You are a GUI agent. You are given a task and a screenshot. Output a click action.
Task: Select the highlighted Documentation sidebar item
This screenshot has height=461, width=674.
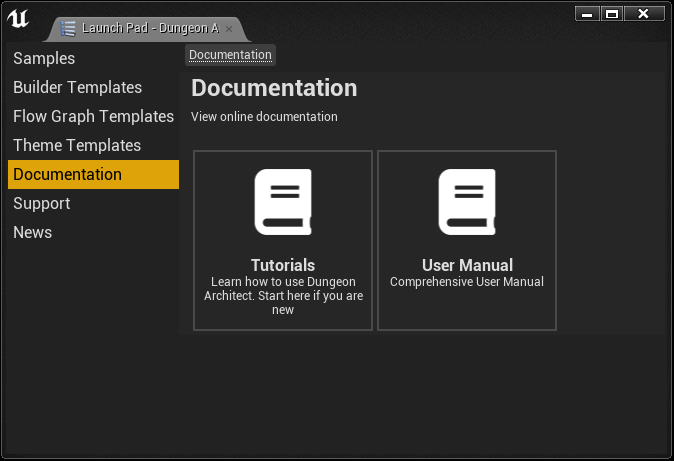pos(93,174)
